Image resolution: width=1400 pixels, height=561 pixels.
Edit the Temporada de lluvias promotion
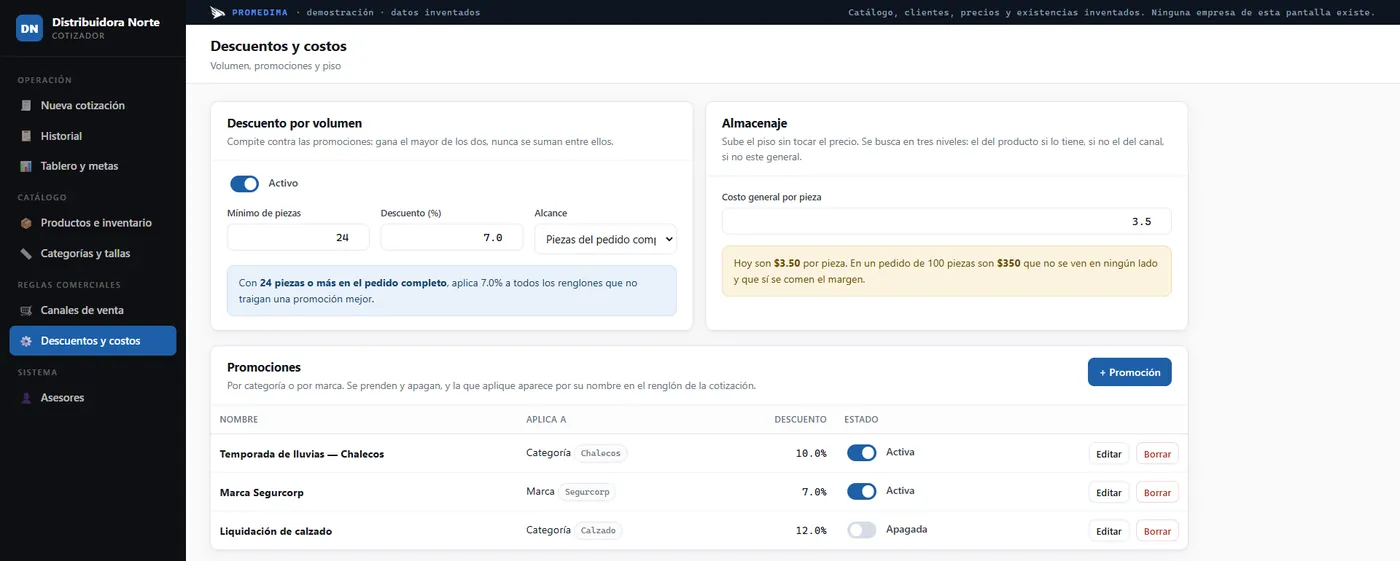coord(1109,454)
